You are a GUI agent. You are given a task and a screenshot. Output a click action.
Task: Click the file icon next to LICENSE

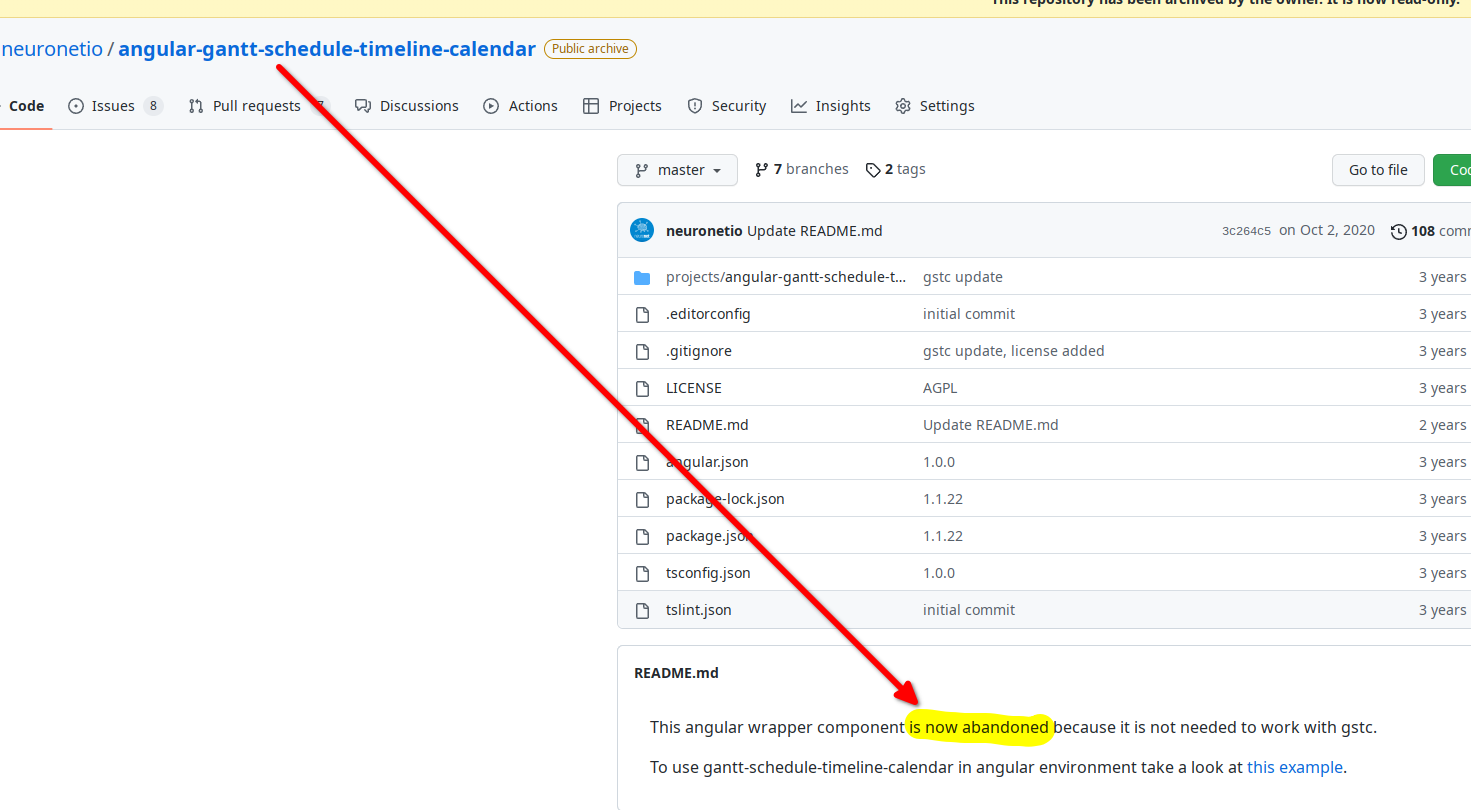pos(642,388)
